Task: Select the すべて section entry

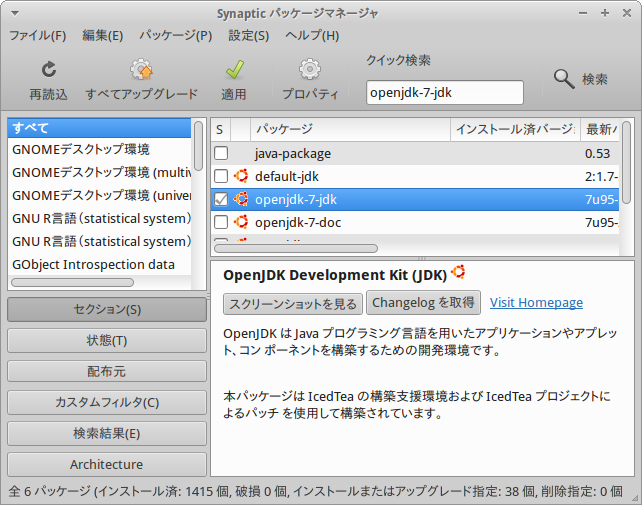Action: (x=99, y=128)
